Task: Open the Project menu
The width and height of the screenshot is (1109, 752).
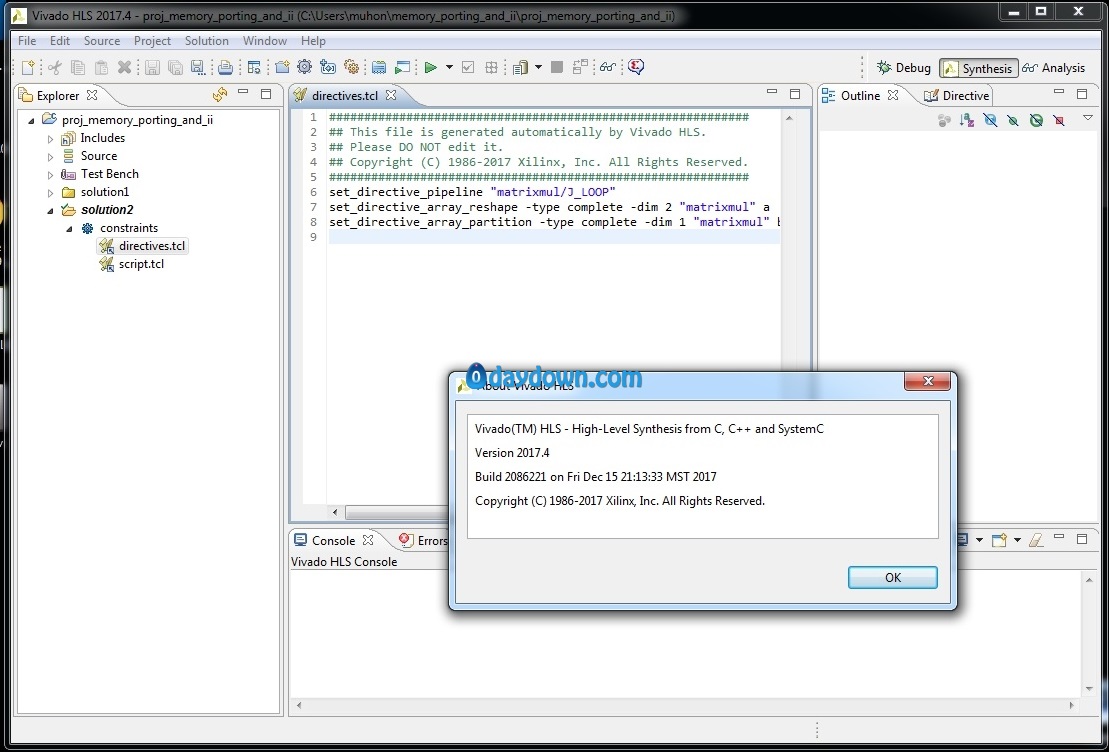Action: (x=152, y=41)
